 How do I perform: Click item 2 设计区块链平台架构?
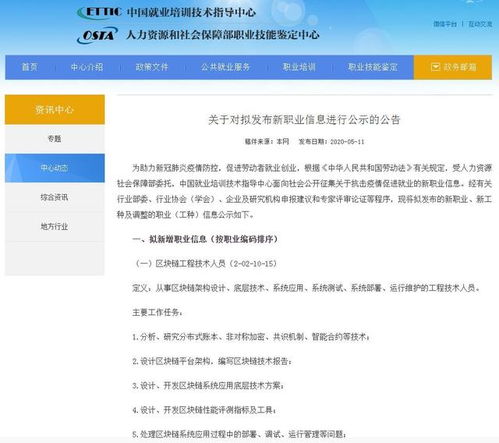(x=212, y=361)
